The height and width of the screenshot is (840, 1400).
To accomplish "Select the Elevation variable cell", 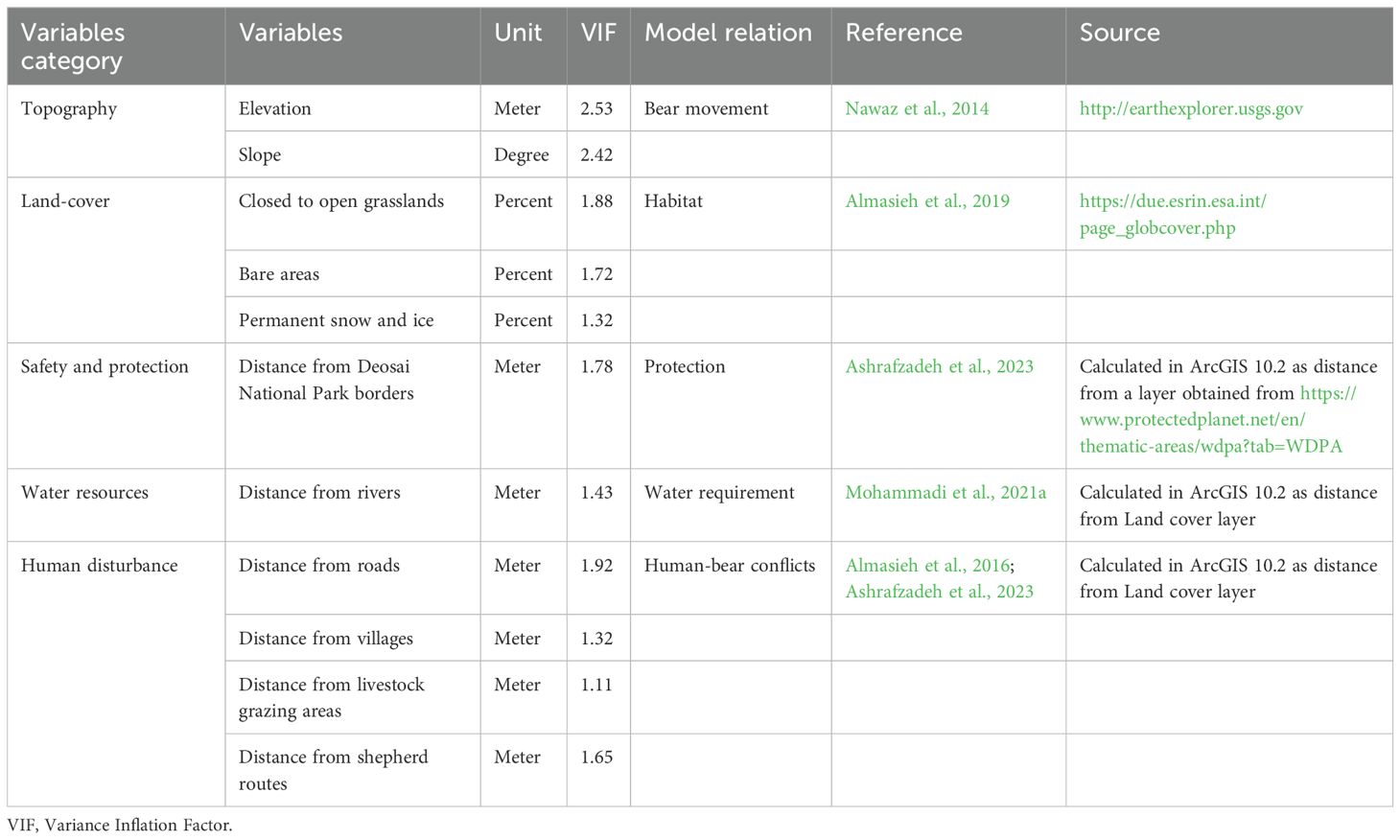I will click(x=275, y=108).
